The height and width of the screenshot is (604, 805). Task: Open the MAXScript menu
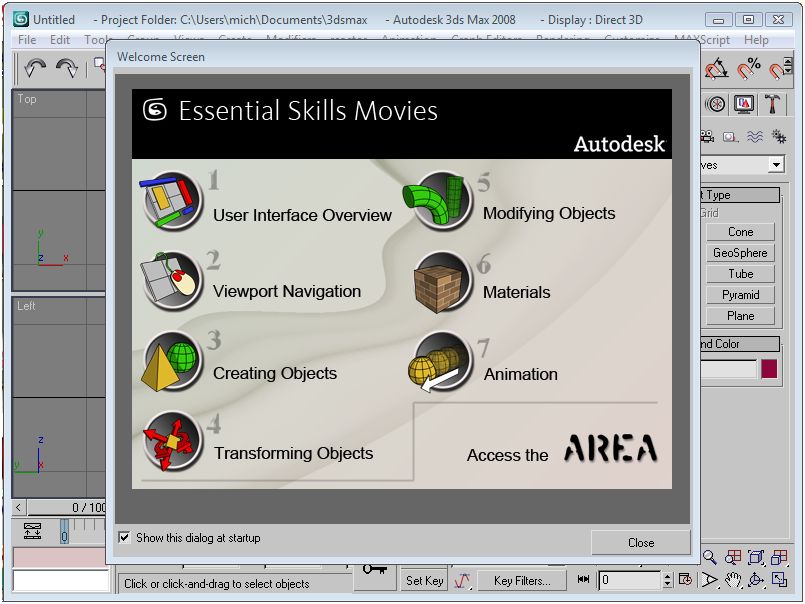[x=702, y=40]
